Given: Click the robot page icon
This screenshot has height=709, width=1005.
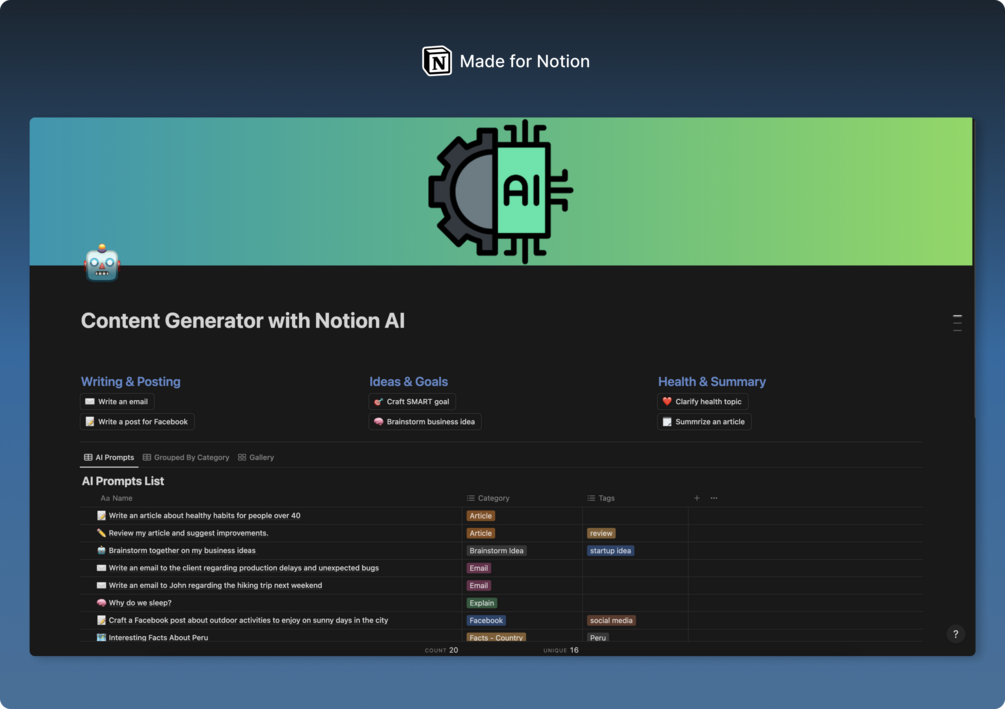Looking at the screenshot, I should [102, 263].
